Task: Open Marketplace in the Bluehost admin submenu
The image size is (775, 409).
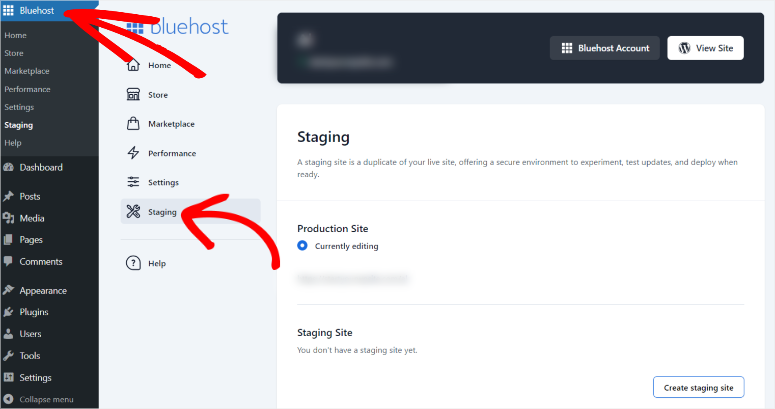Action: pyautogui.click(x=27, y=71)
